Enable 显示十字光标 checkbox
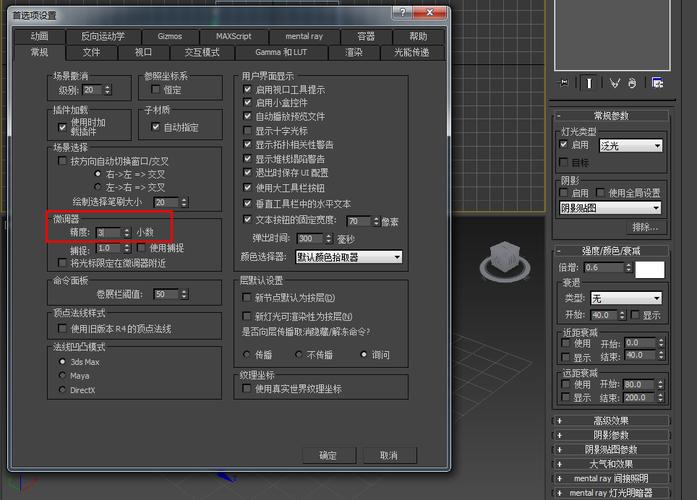697x500 pixels. point(248,131)
